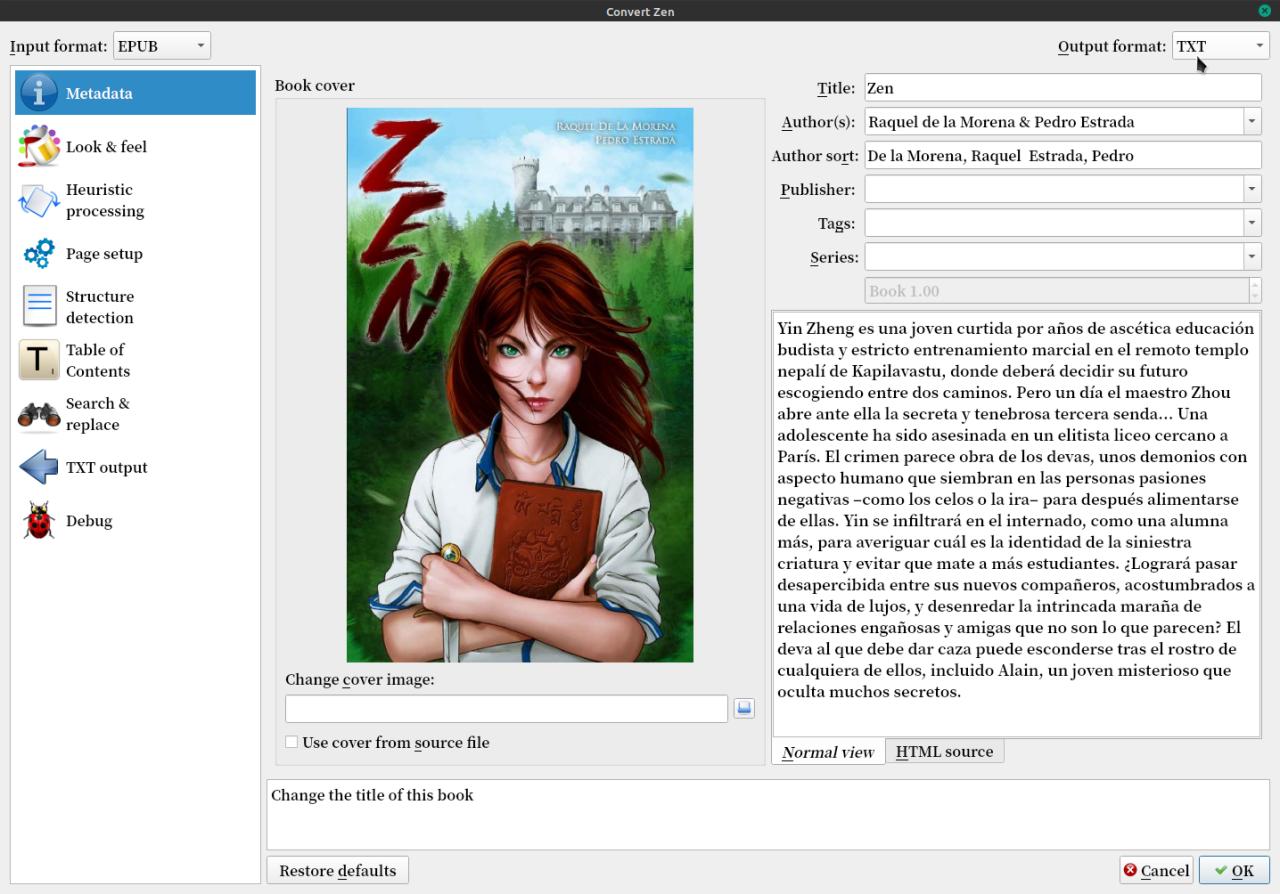Click the Series input field
The image size is (1280, 894).
1054,257
